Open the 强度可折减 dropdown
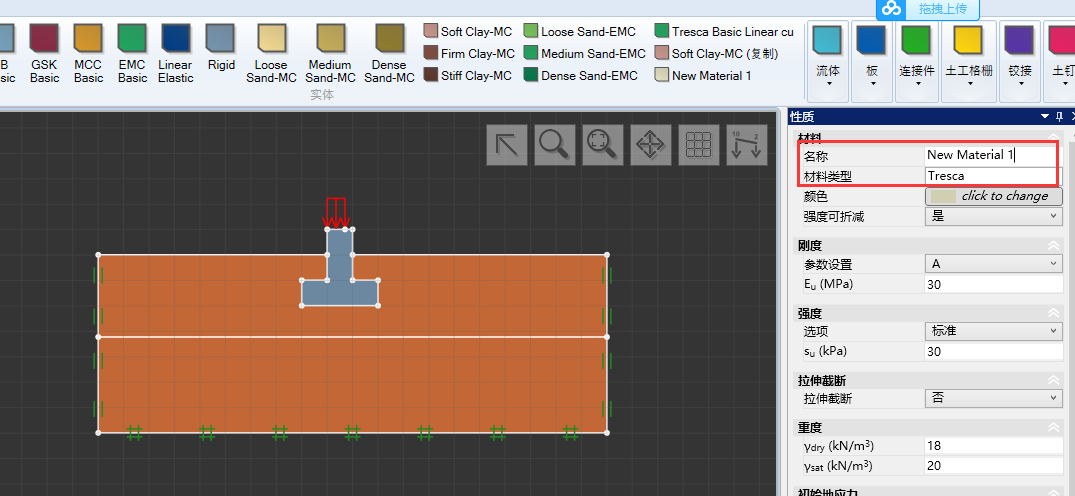 [x=993, y=217]
